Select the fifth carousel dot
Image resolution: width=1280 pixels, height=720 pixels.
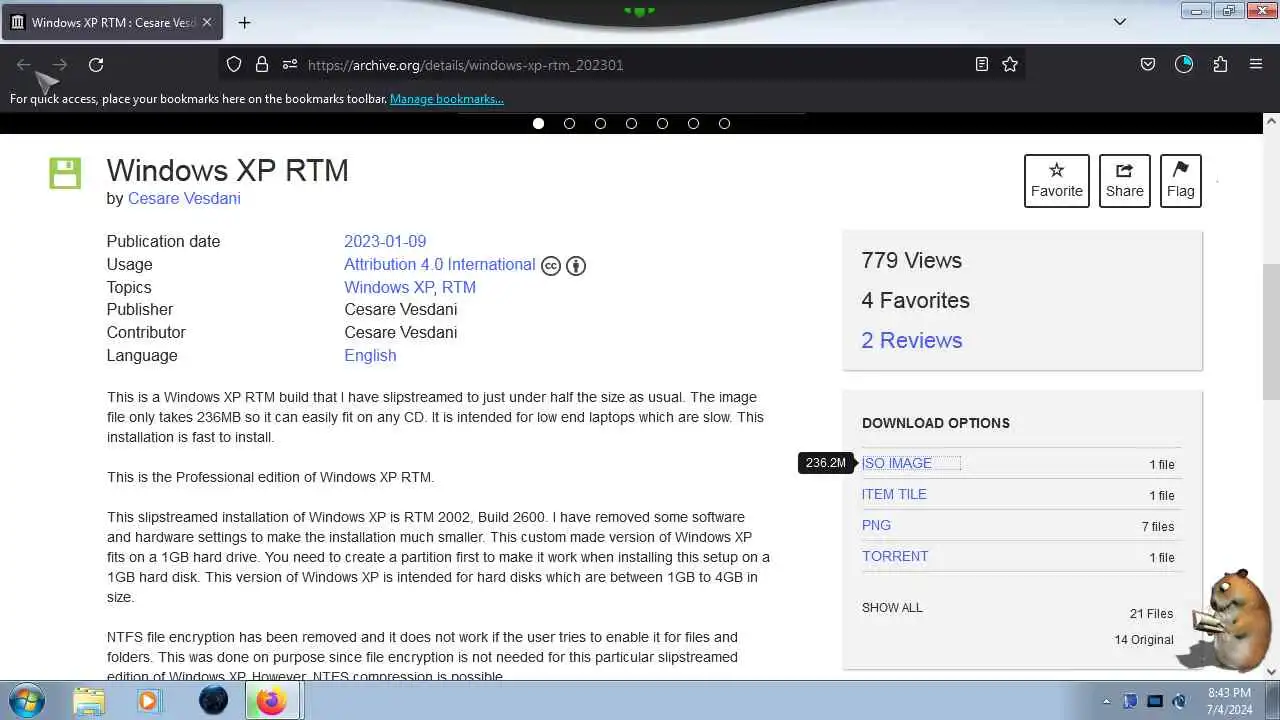click(662, 123)
